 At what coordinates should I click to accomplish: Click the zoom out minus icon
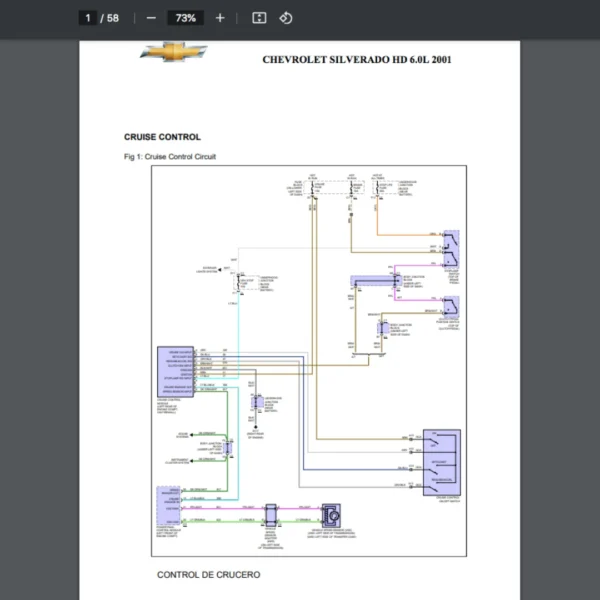pyautogui.click(x=151, y=18)
